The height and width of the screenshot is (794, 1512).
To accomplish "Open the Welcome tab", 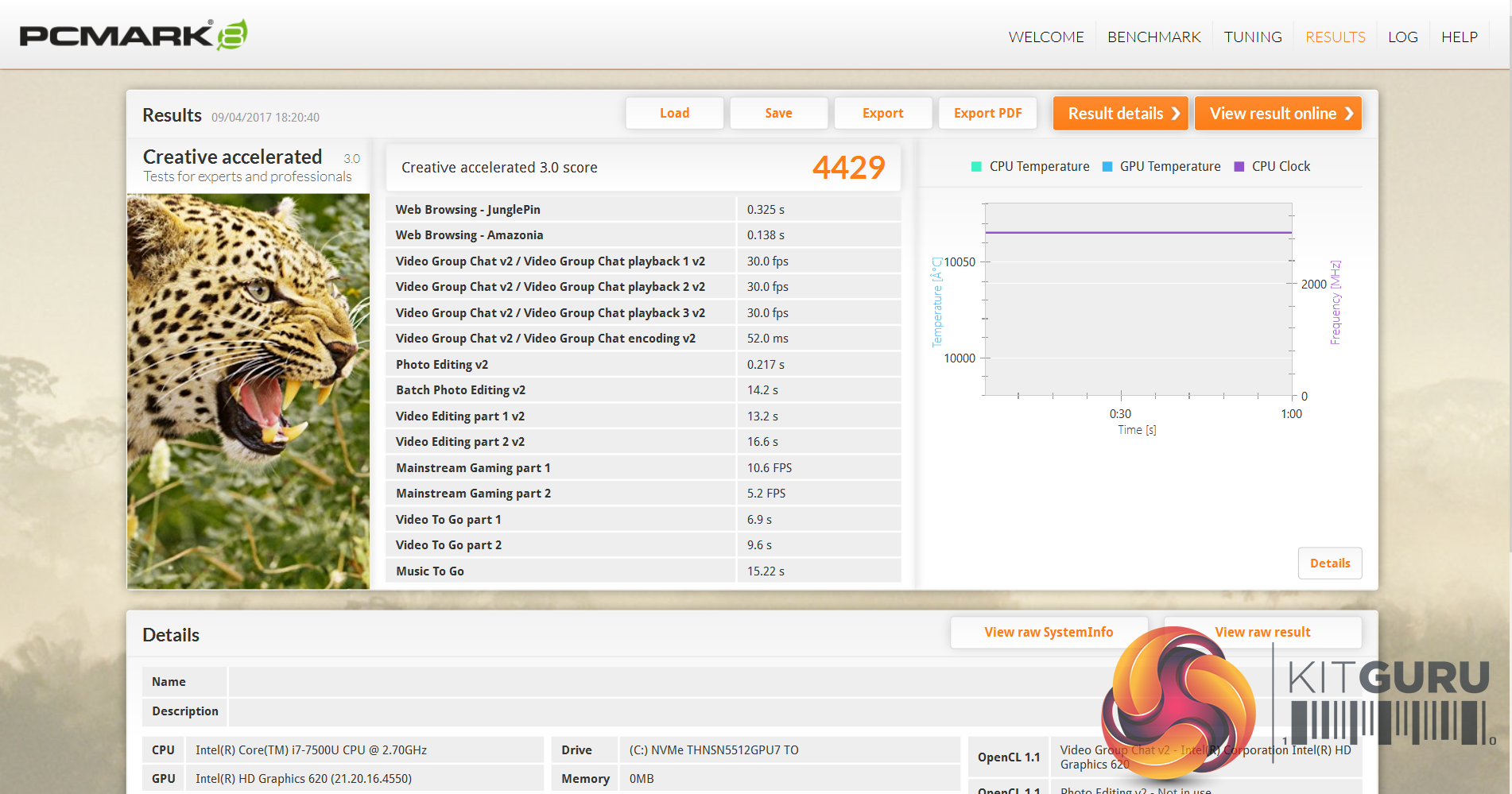I will pos(1045,37).
